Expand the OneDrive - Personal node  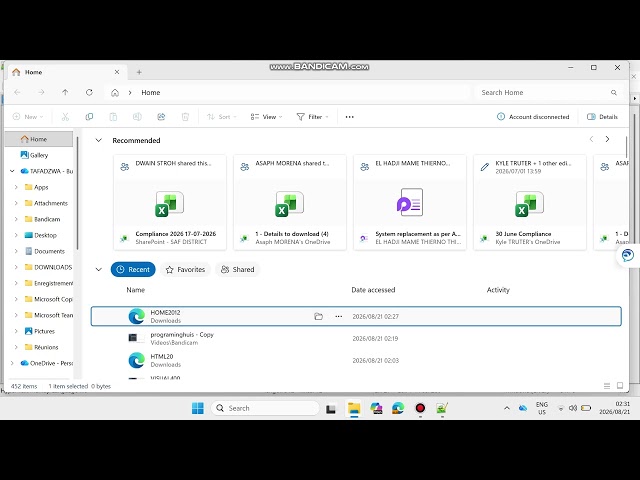(x=12, y=363)
